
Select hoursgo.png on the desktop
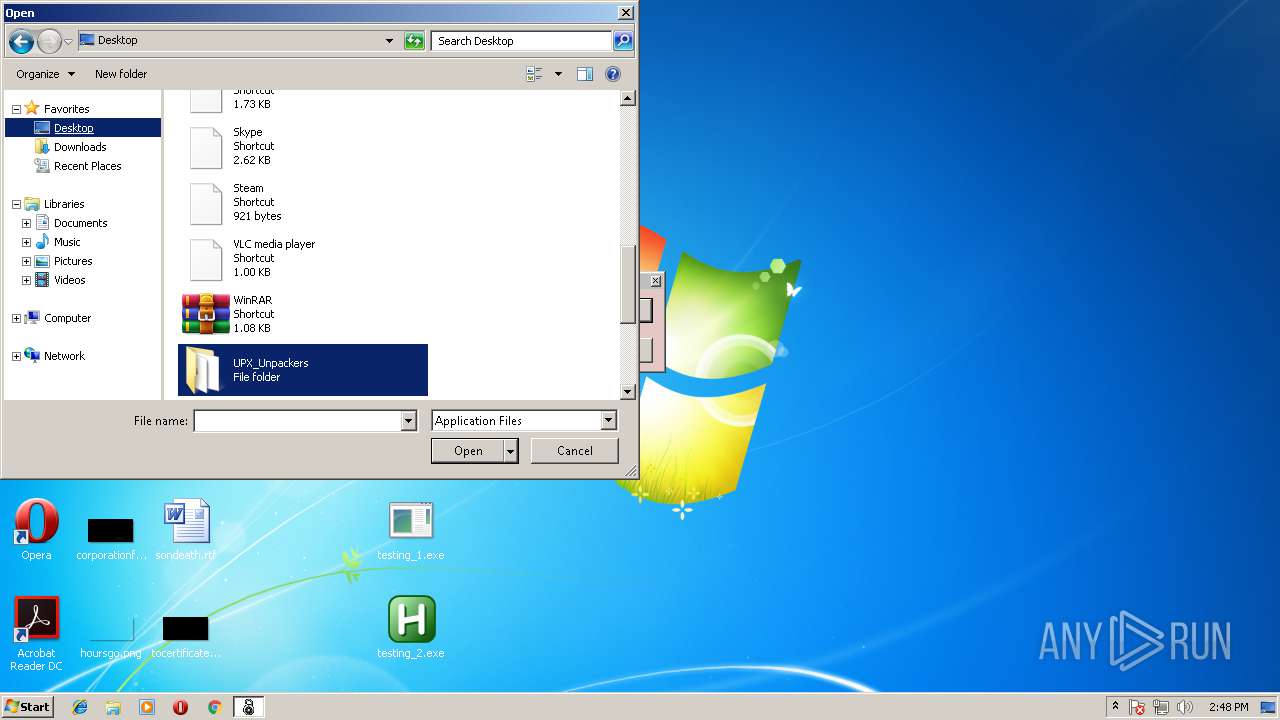click(x=111, y=637)
